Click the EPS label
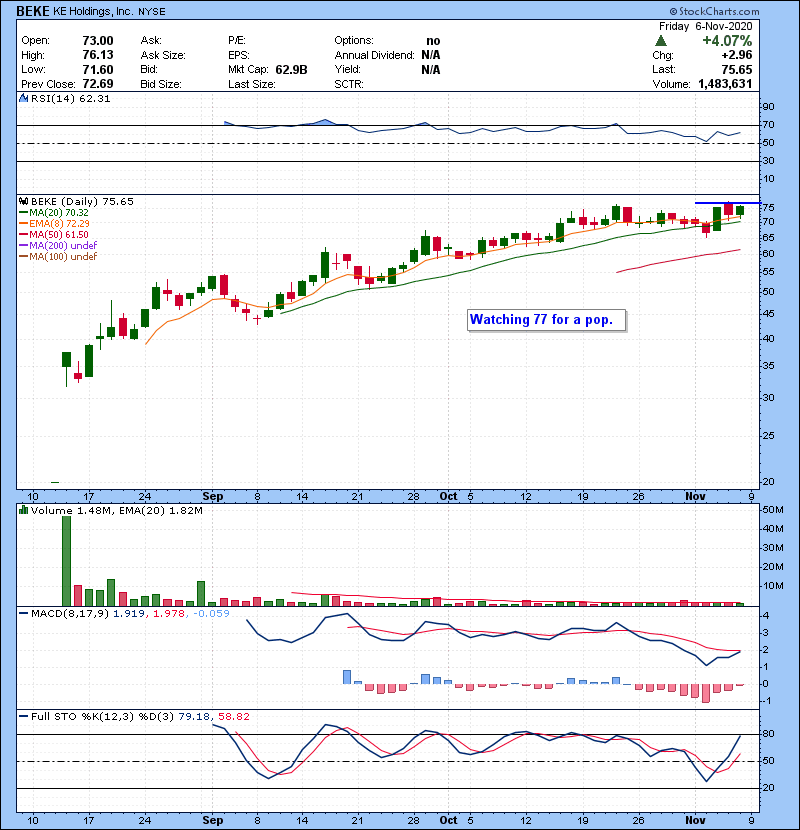Screen dimensions: 800x830 [239, 55]
